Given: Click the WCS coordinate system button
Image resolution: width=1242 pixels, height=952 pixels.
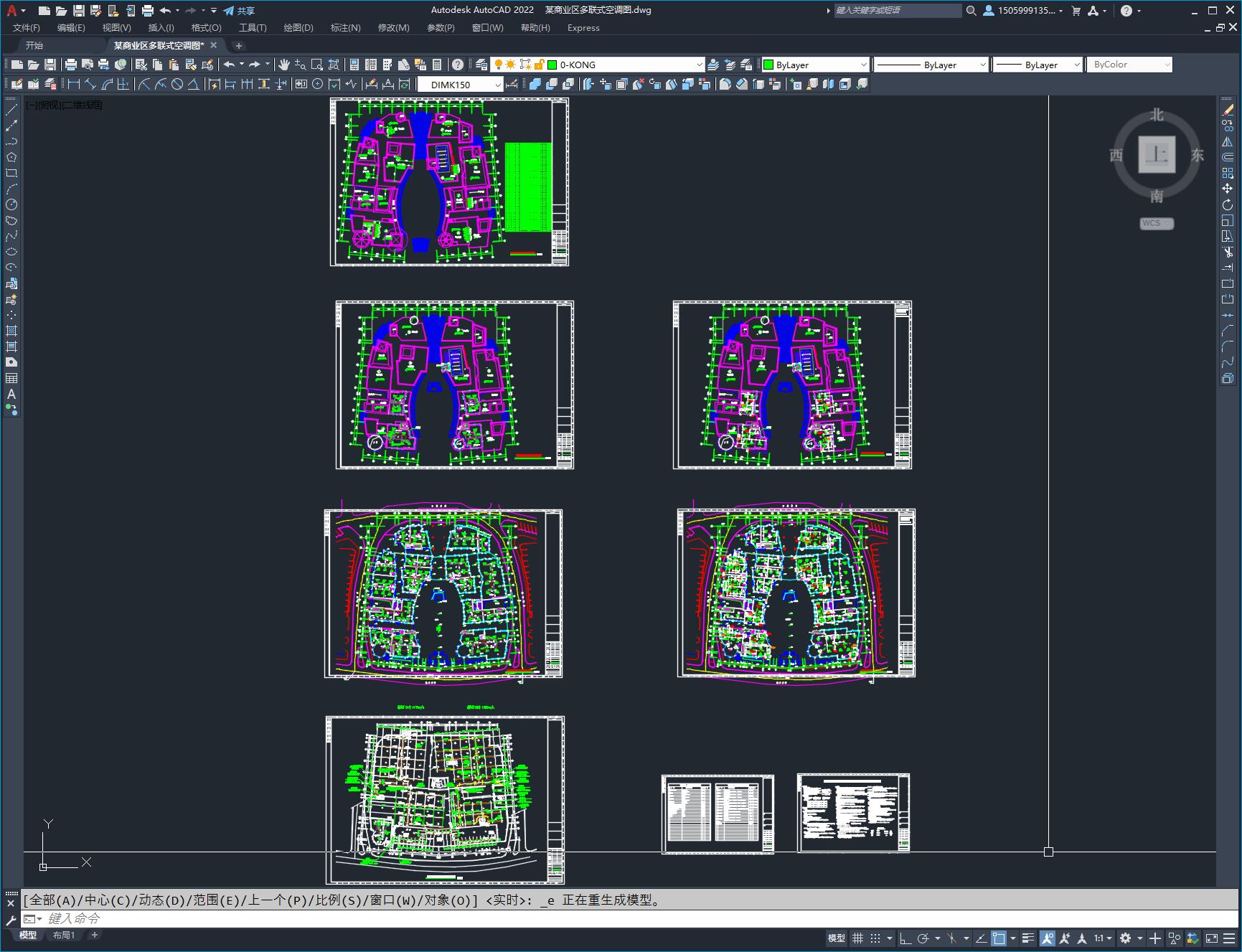Looking at the screenshot, I should [x=1156, y=223].
